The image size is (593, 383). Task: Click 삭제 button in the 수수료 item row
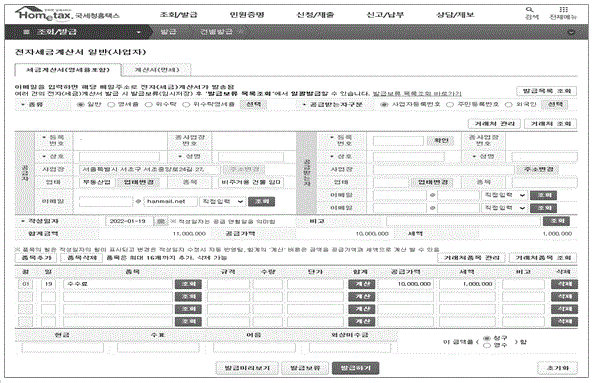click(564, 284)
